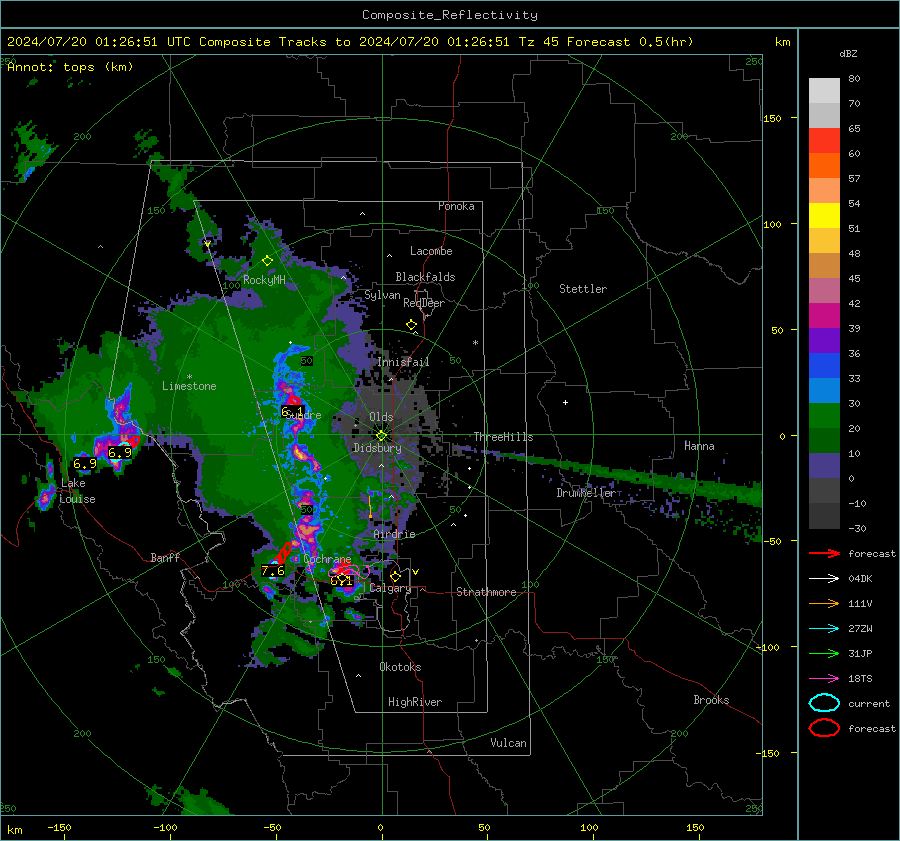Screen dimensions: 900x841
Task: Click the 'RockyMH' label on the map
Action: (x=264, y=280)
